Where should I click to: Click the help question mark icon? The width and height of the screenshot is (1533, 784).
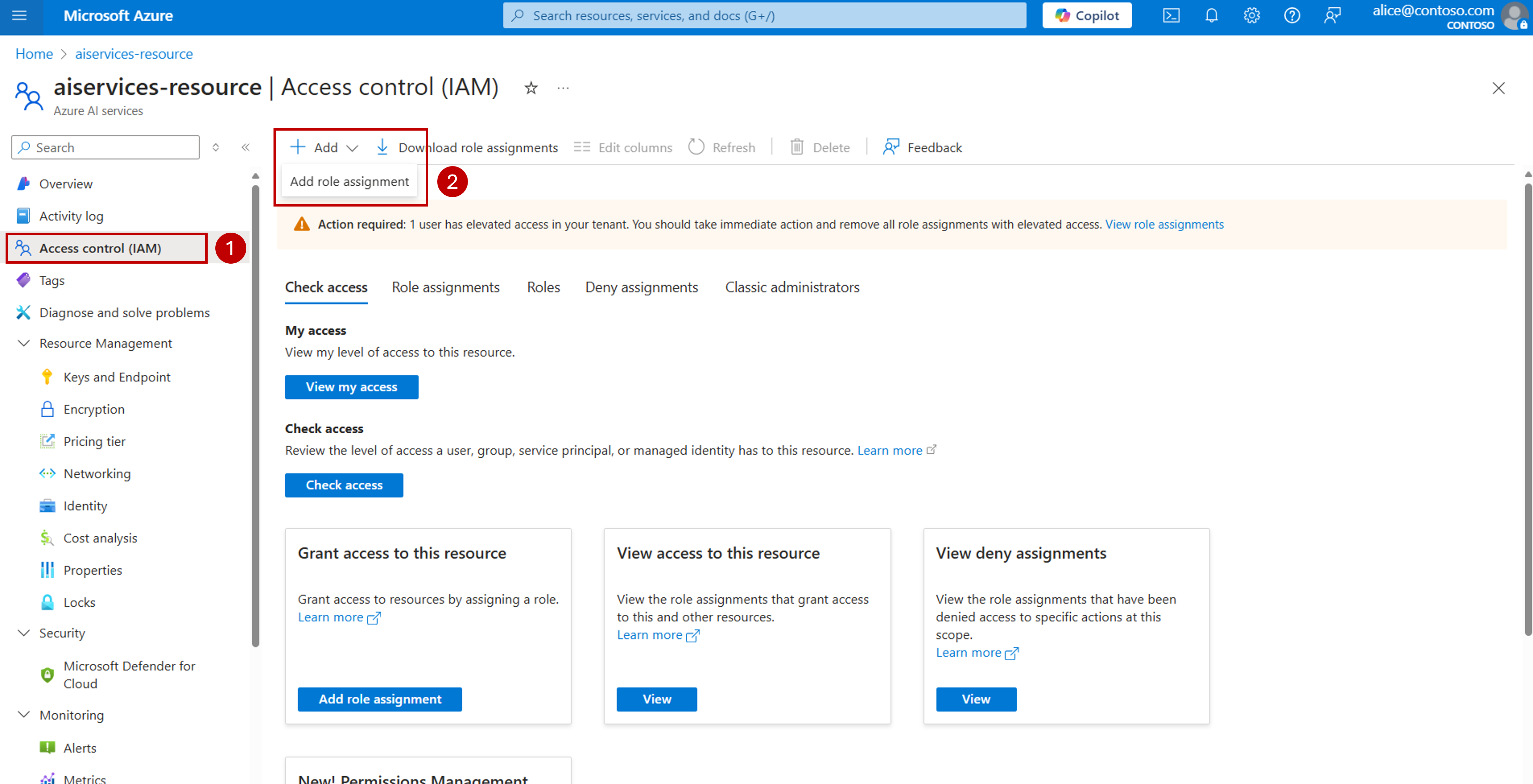1292,15
